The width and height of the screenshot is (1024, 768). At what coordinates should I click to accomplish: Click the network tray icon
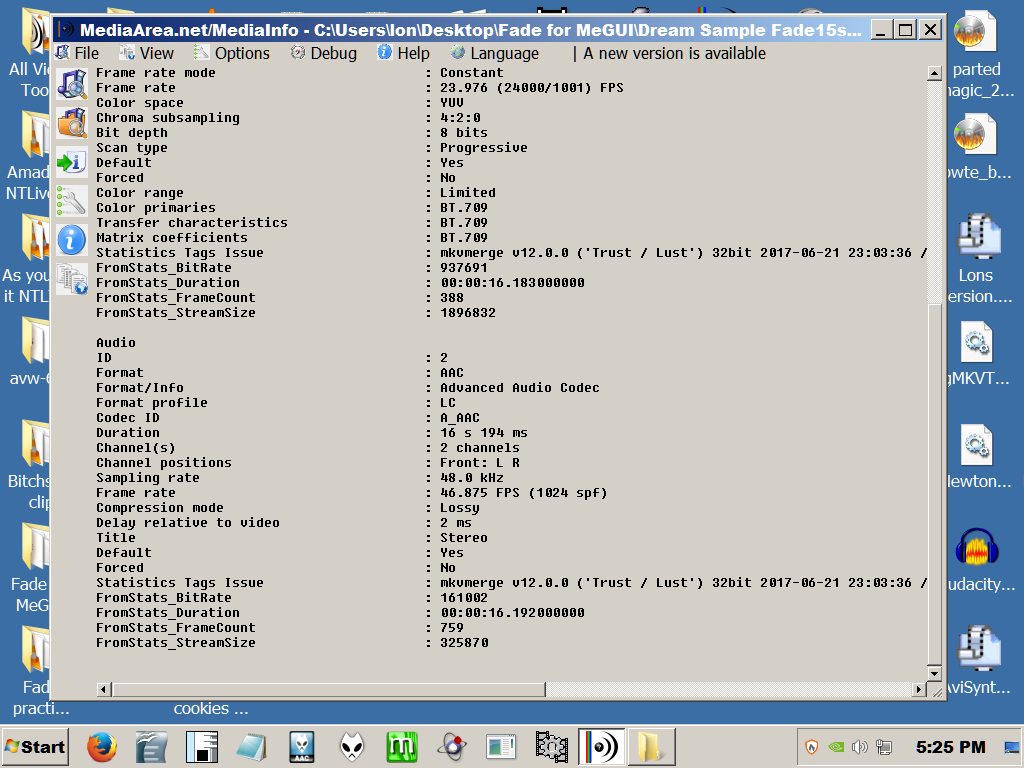point(884,746)
